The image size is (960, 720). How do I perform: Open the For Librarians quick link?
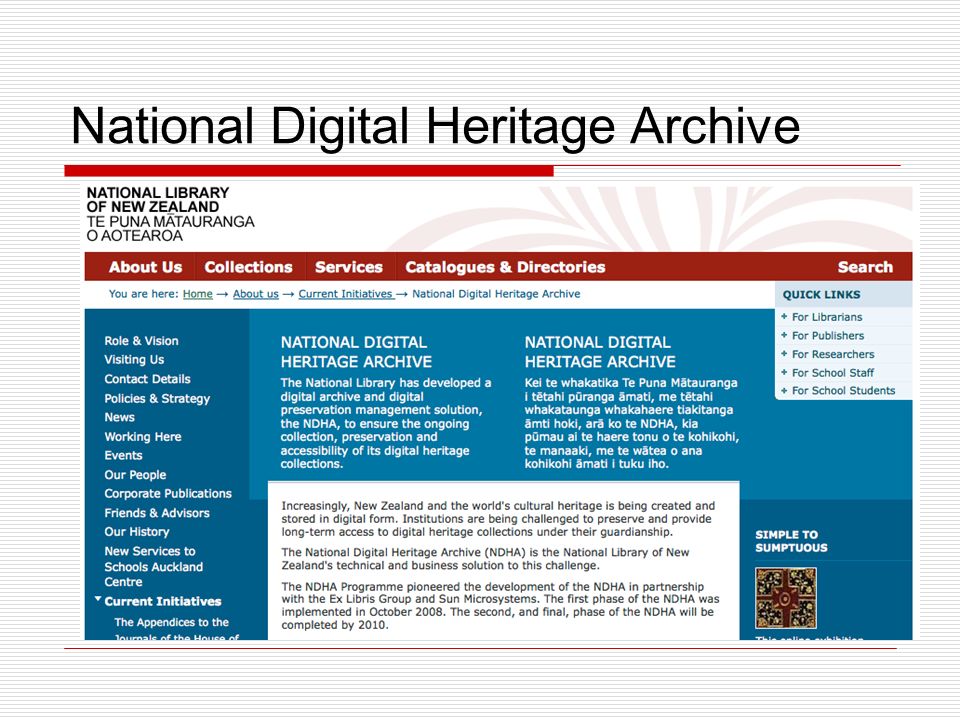point(827,317)
